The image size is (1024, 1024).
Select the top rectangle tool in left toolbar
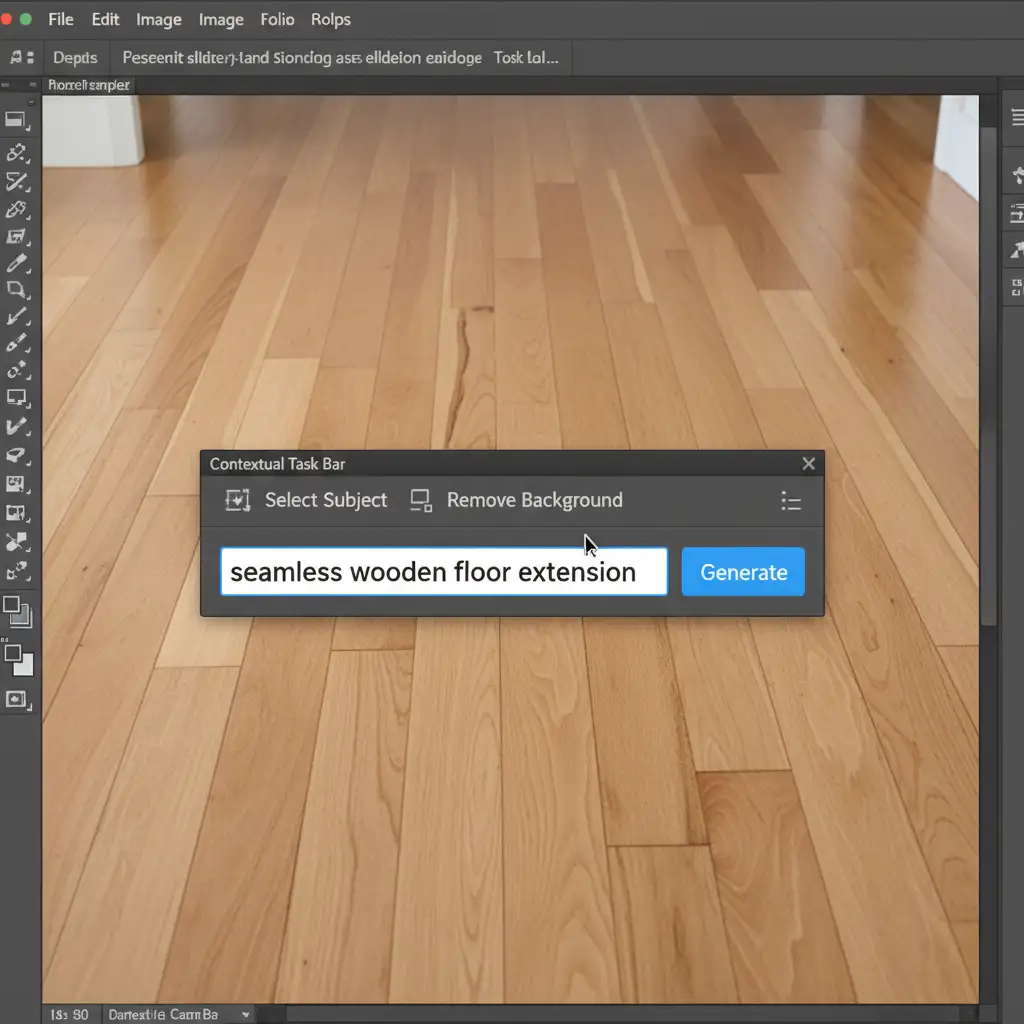tap(16, 121)
